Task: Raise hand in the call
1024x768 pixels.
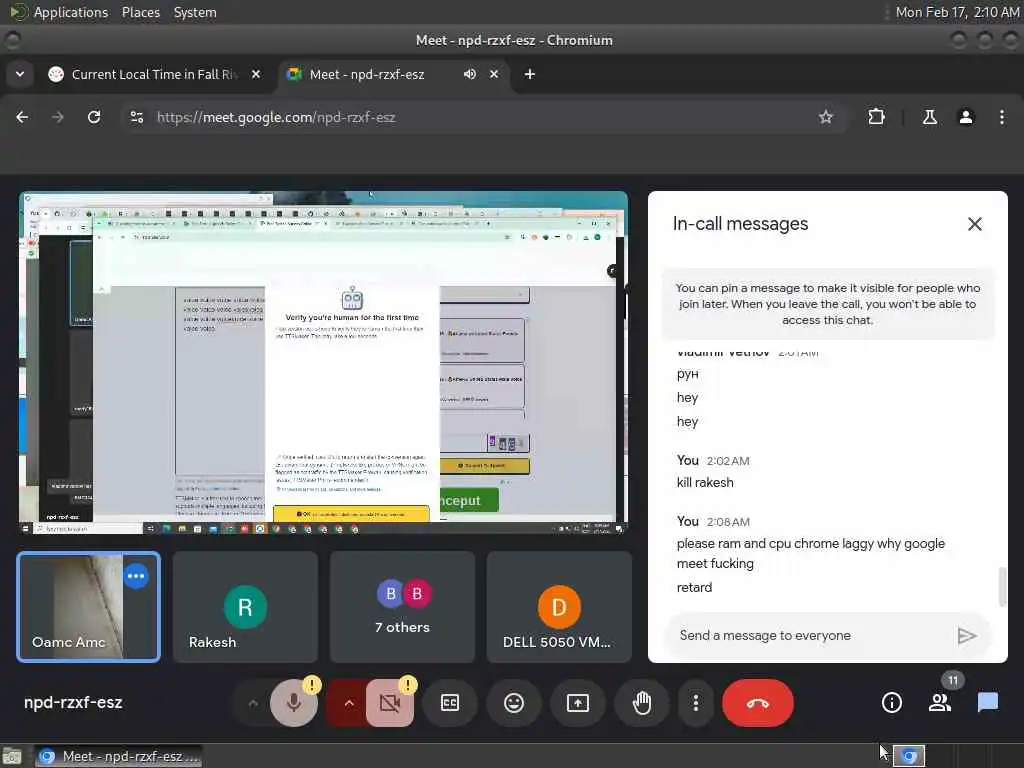Action: [642, 703]
